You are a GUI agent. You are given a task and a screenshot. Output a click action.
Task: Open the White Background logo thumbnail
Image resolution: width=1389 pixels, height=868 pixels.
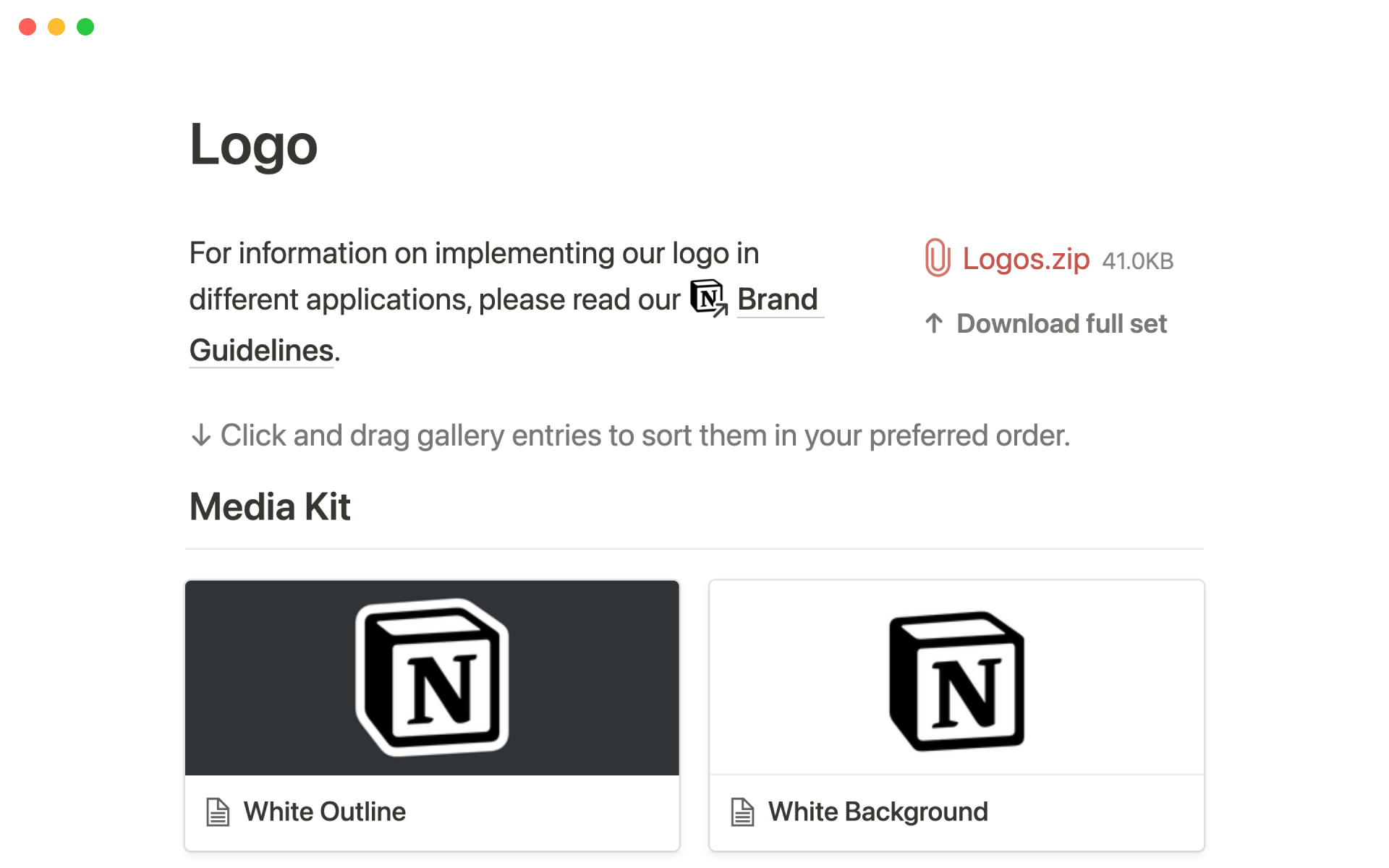tap(956, 678)
